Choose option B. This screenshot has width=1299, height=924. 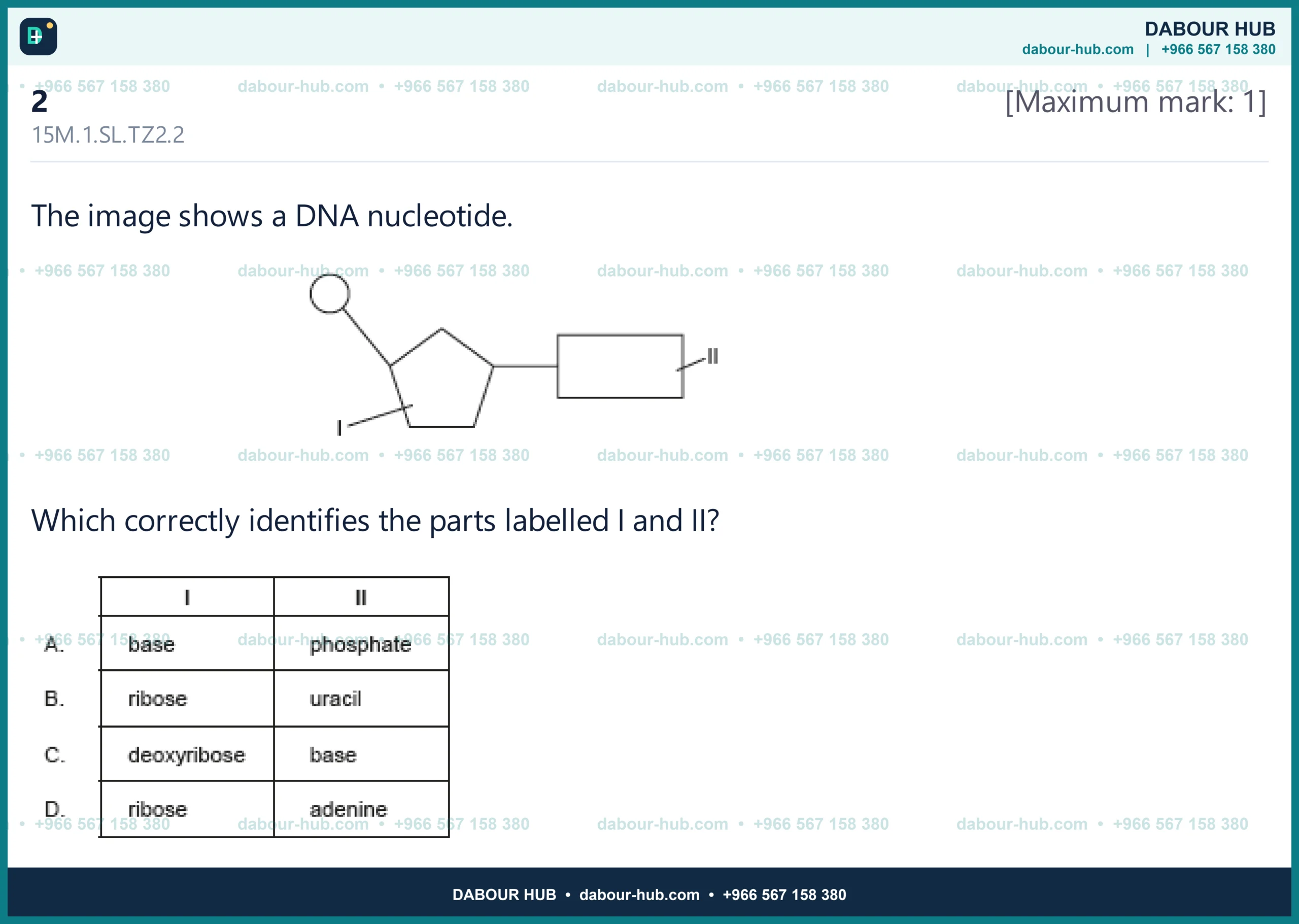(54, 699)
